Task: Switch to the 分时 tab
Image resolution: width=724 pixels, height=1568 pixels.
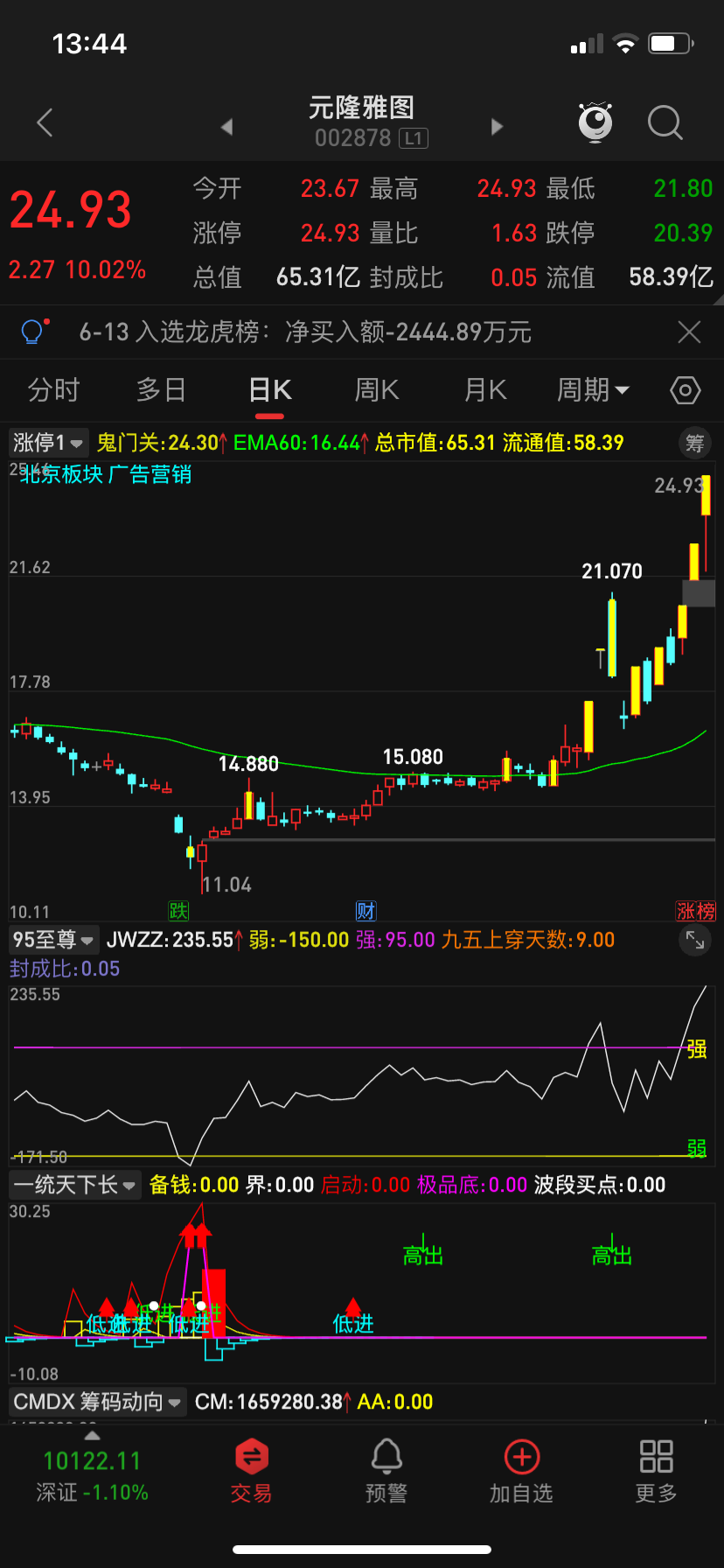Action: 54,390
